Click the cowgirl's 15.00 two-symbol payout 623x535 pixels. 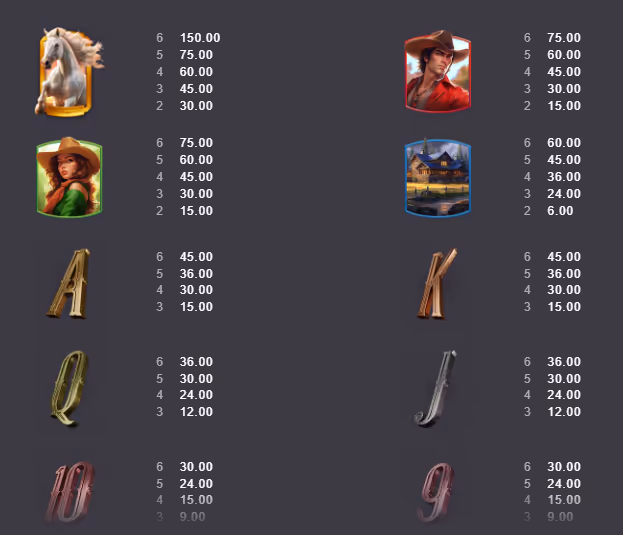[196, 211]
